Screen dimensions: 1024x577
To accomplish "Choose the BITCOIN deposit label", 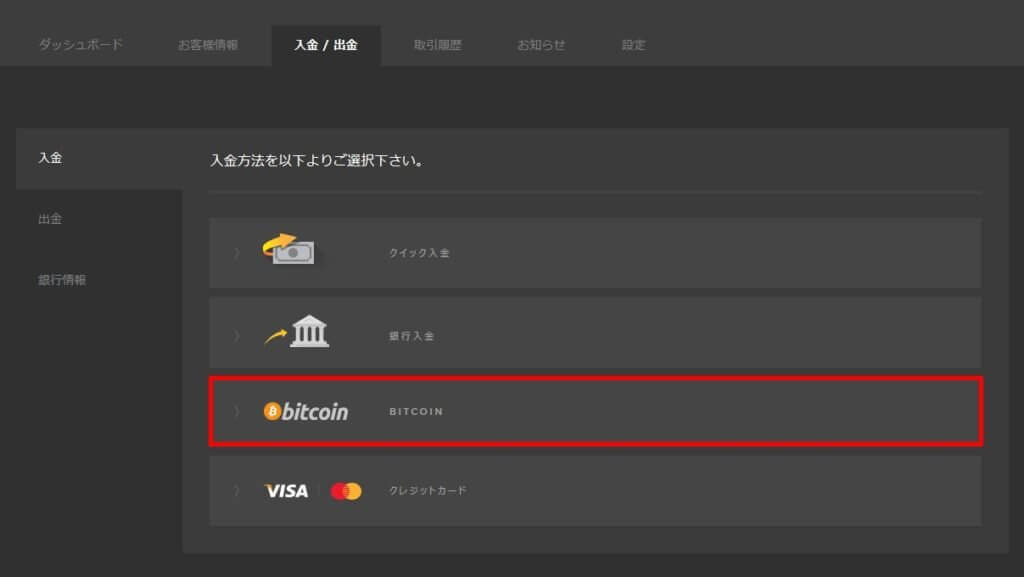I will click(416, 411).
